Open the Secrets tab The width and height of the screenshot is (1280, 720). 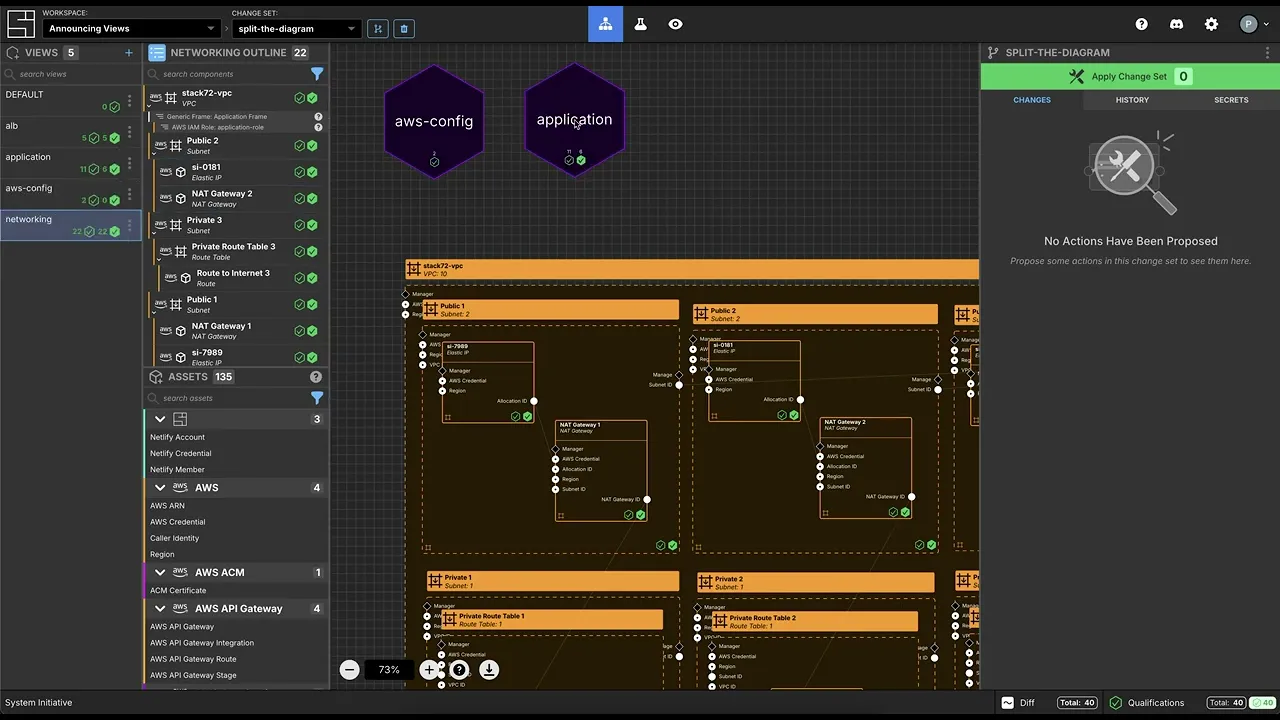(x=1231, y=100)
